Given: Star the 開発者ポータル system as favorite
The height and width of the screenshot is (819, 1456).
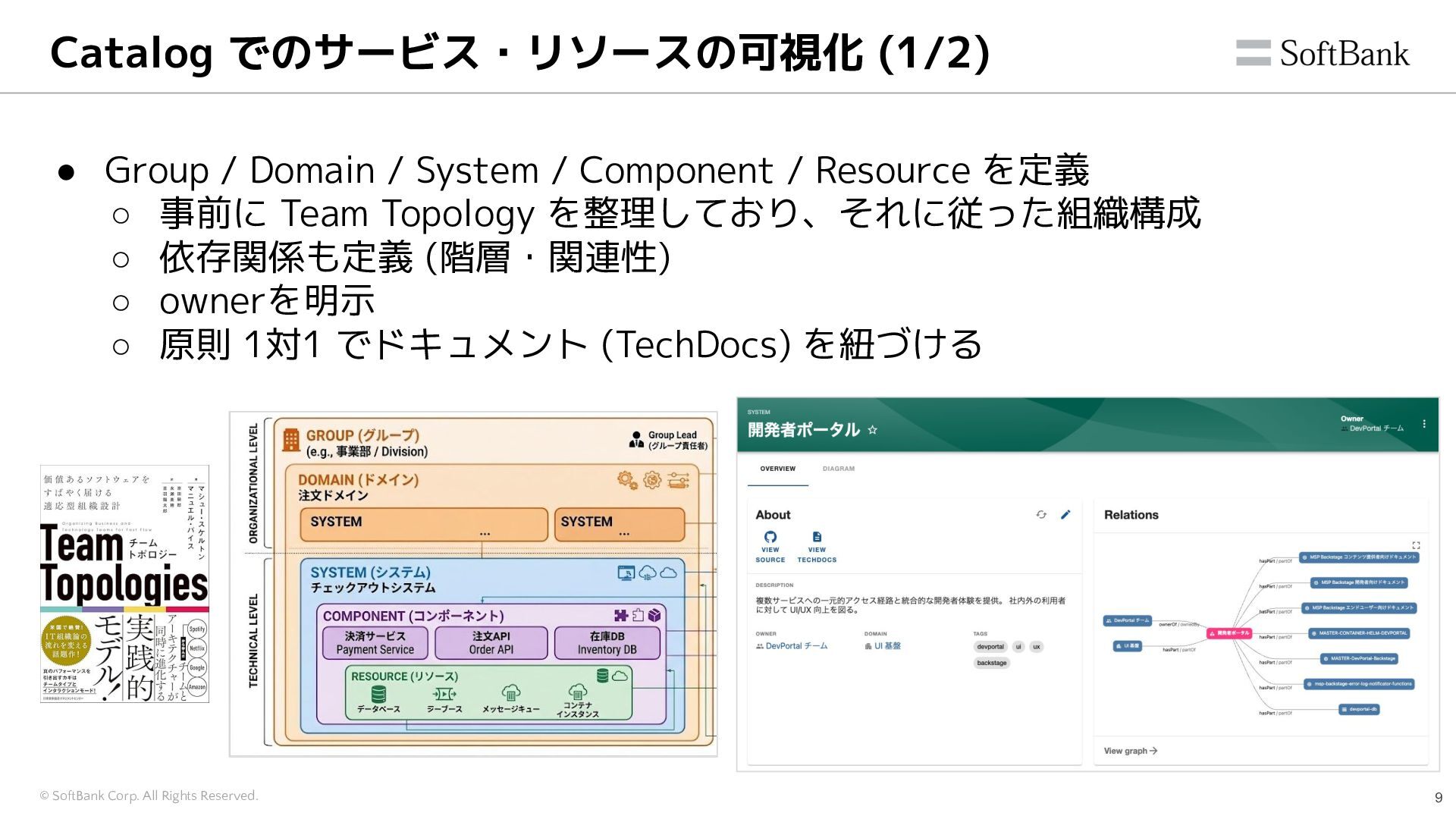Looking at the screenshot, I should click(x=872, y=430).
